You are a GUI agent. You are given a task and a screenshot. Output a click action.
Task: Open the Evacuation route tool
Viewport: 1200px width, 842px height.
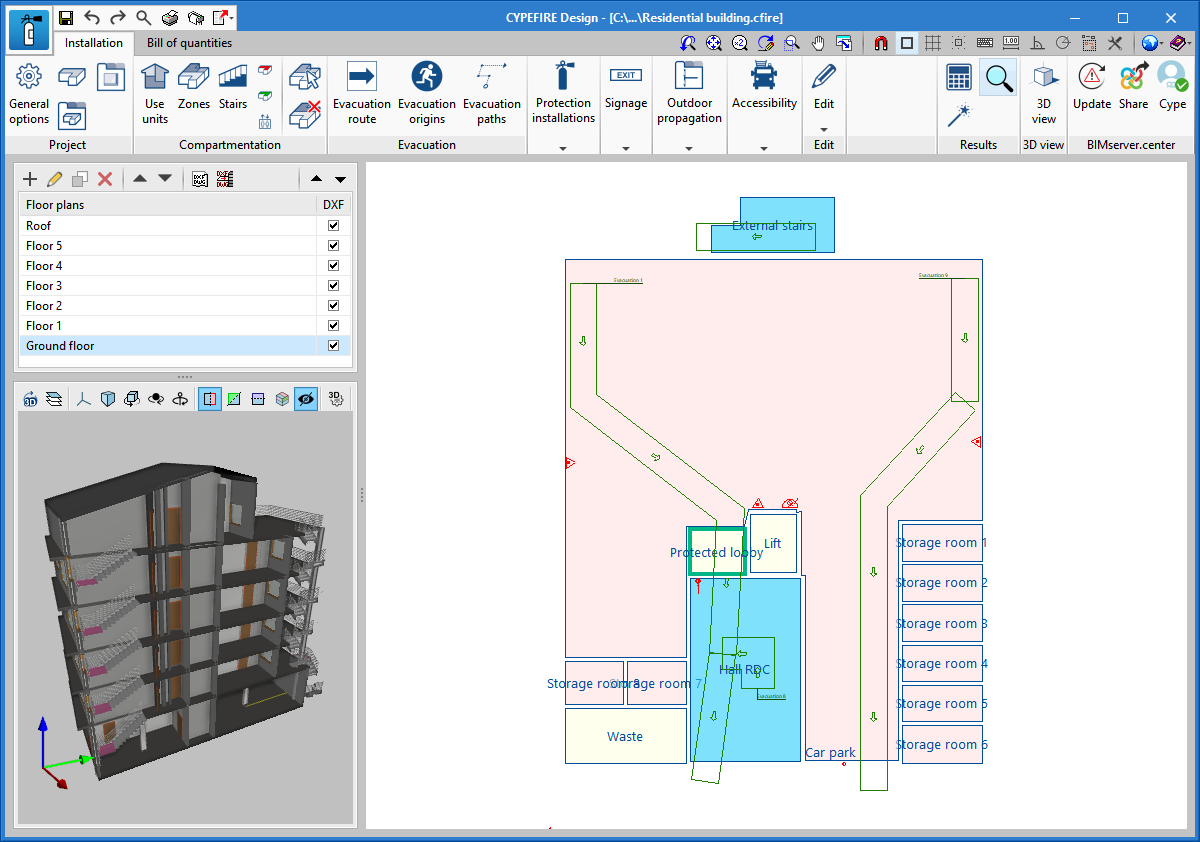[x=361, y=92]
